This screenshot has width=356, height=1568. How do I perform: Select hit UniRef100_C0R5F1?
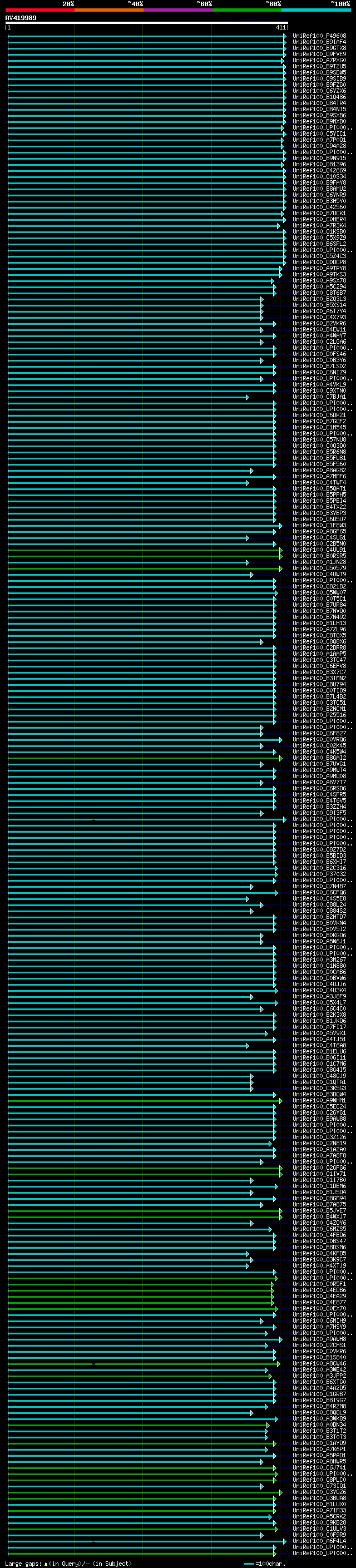319,1284
